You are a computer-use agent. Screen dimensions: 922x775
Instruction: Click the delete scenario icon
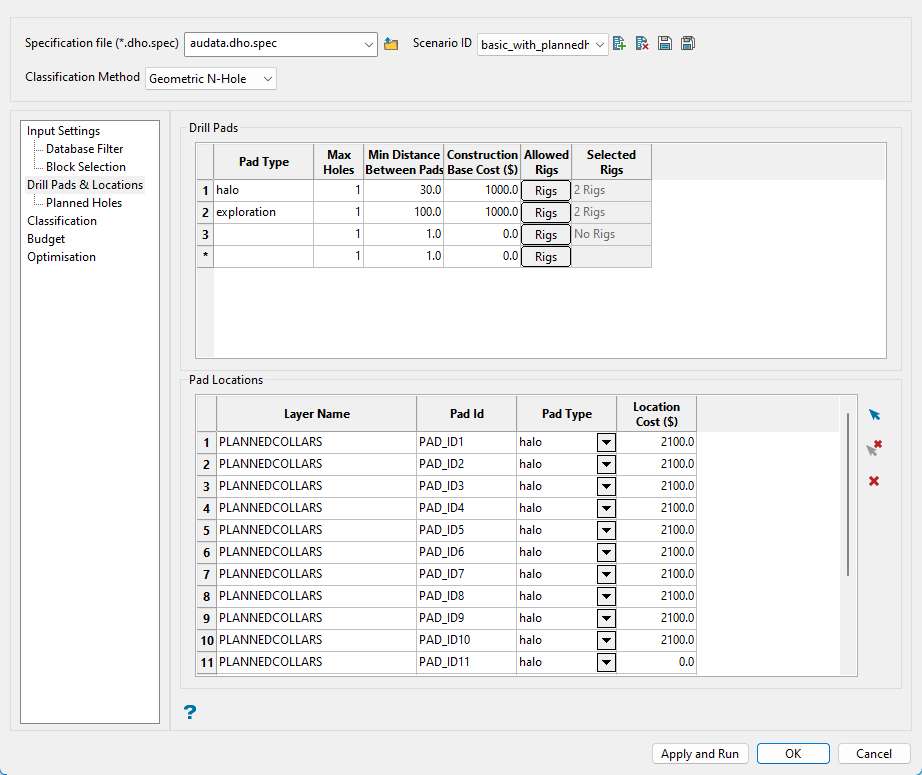(642, 44)
